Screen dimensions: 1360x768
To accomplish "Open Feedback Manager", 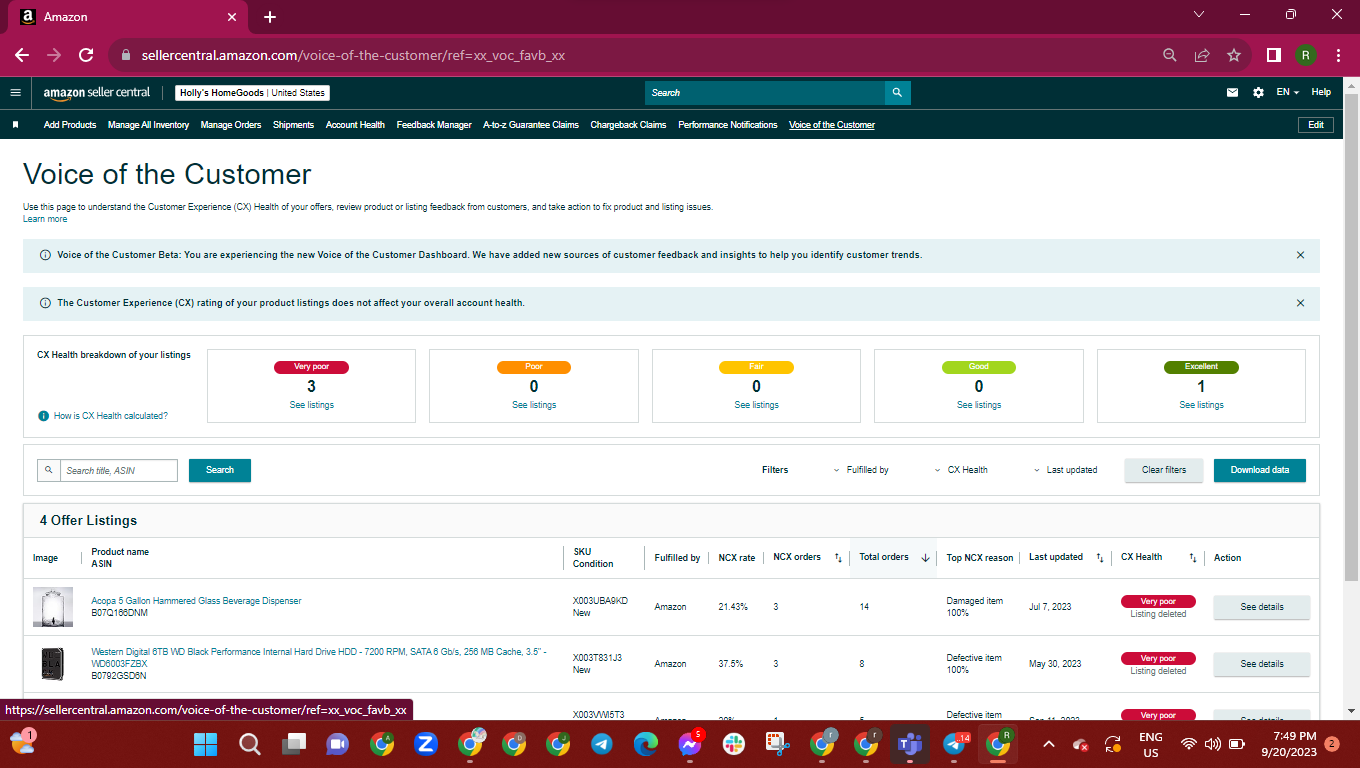I will tap(434, 125).
